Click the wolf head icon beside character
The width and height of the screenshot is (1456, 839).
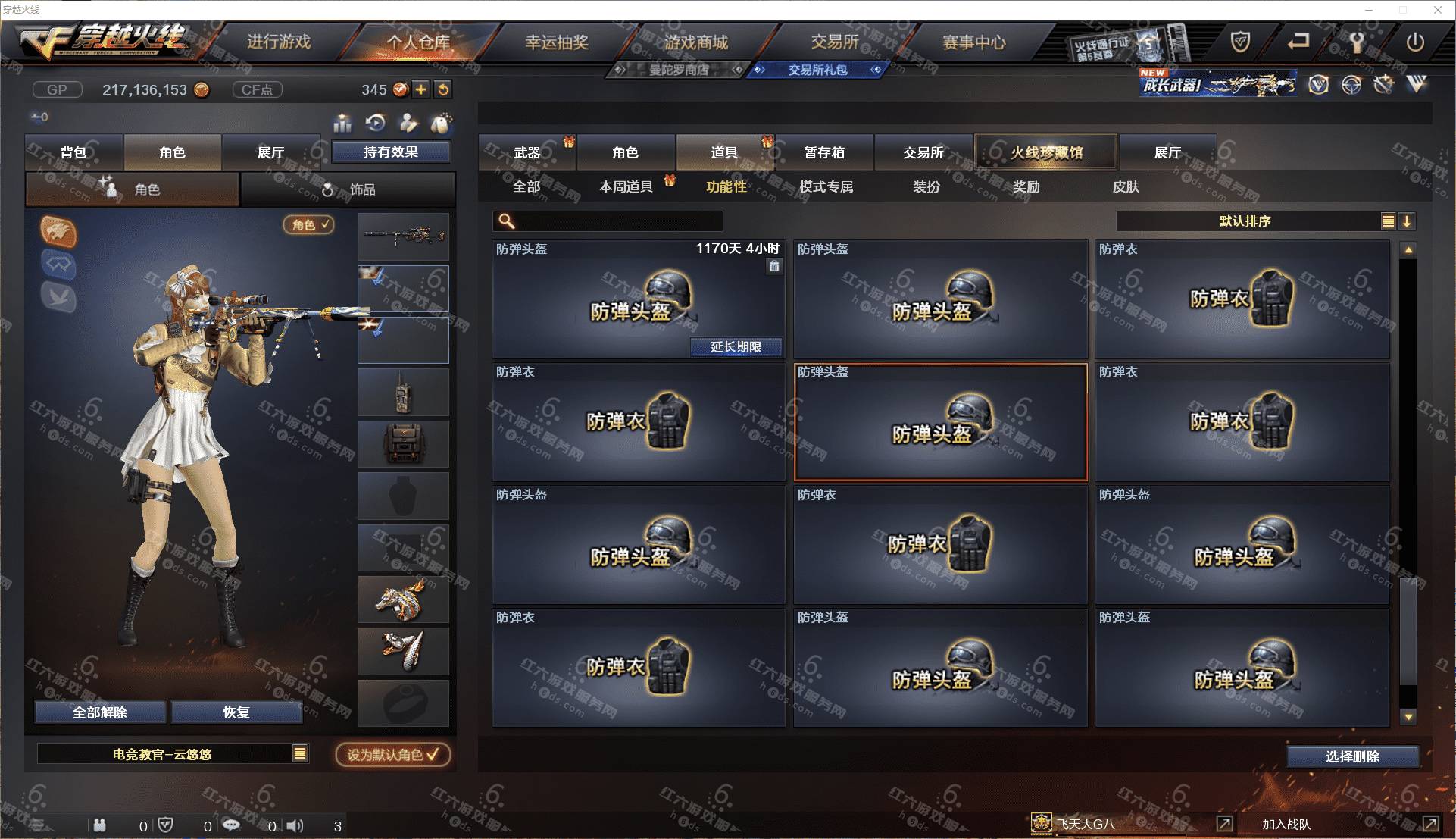(x=58, y=232)
